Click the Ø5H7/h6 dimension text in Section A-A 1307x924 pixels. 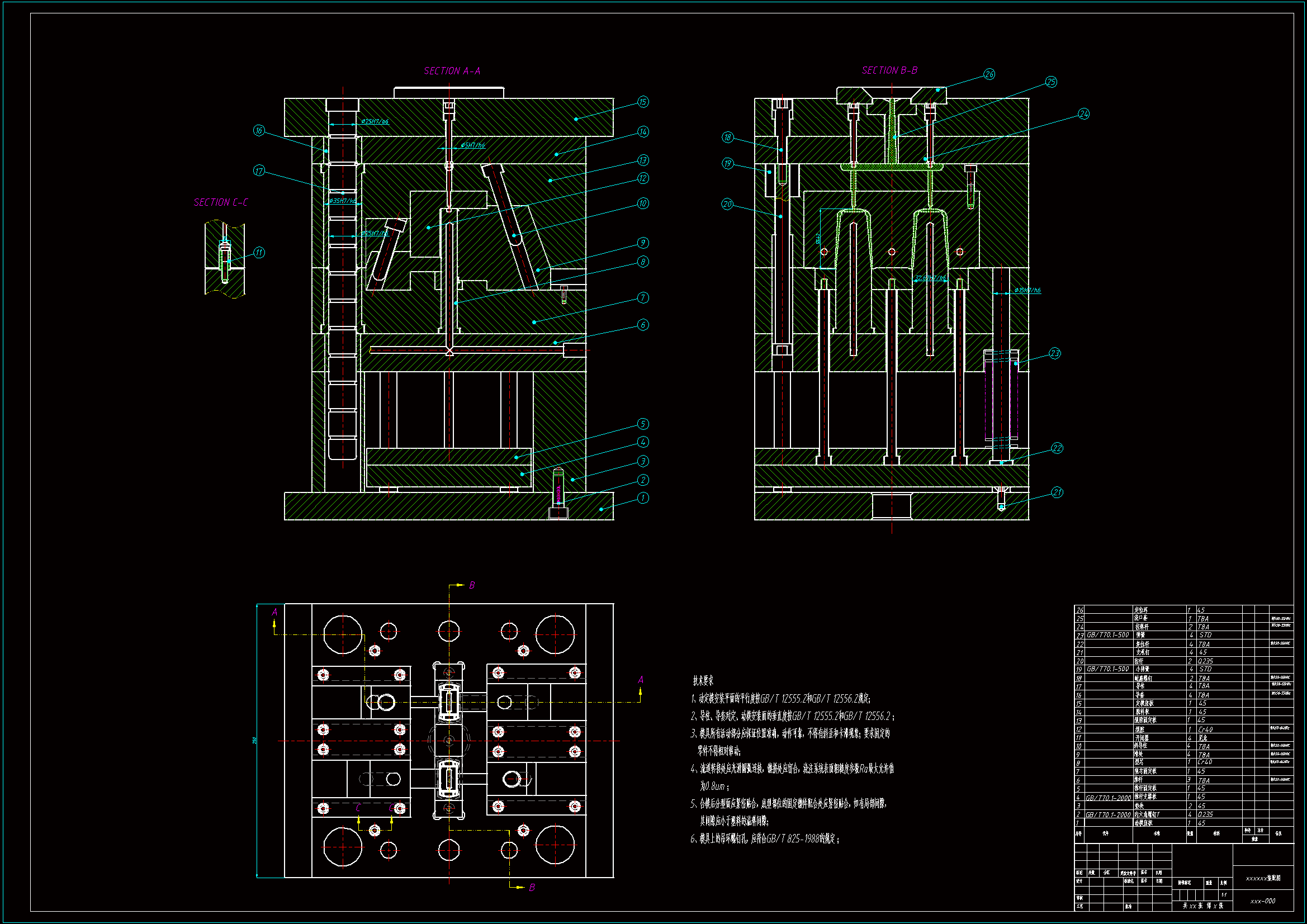472,145
